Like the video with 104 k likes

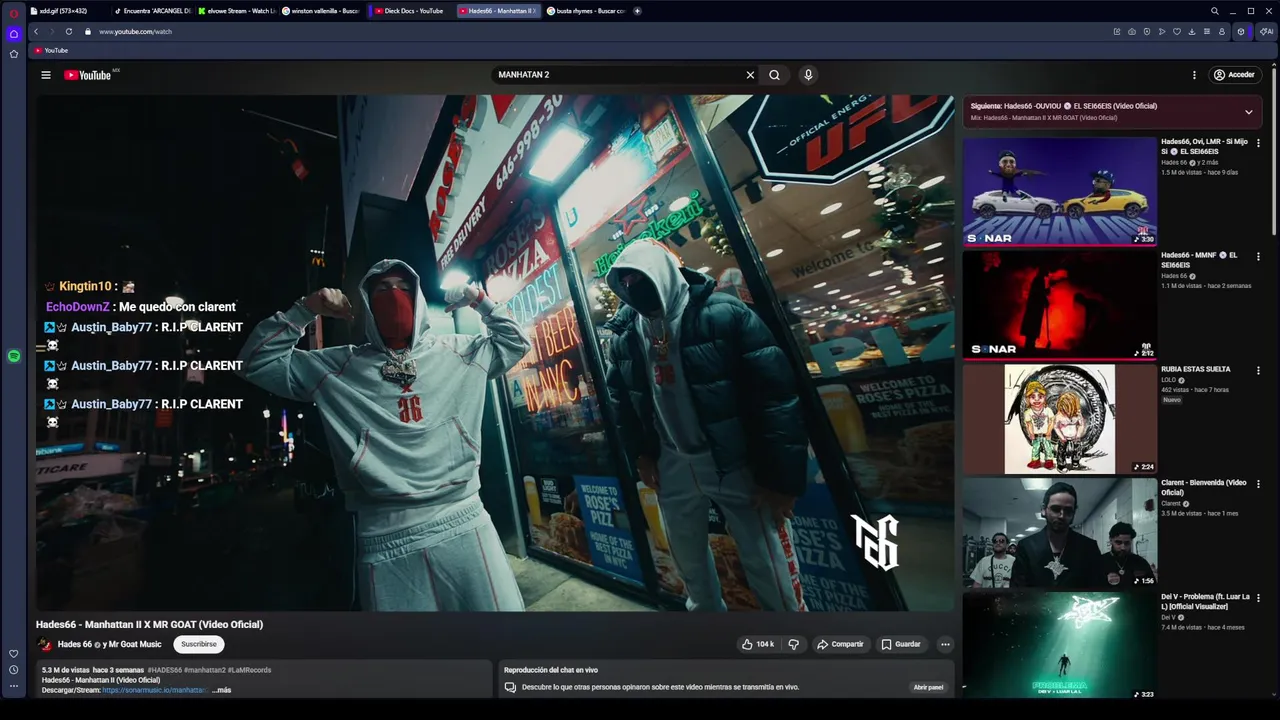pyautogui.click(x=757, y=644)
